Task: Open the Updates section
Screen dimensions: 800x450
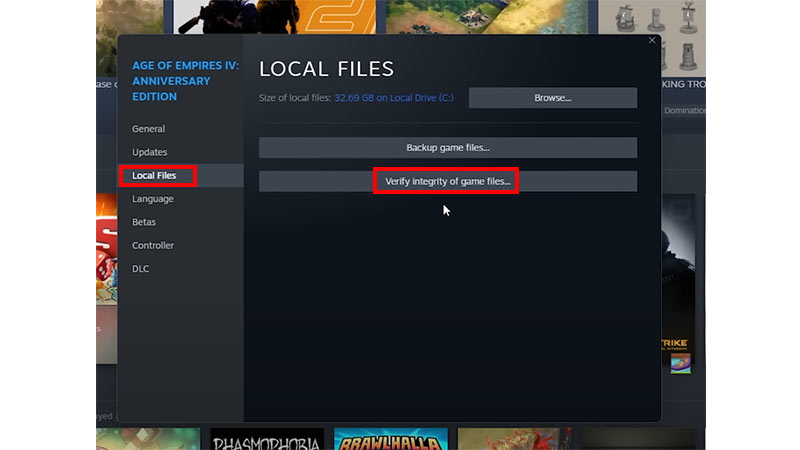Action: click(x=149, y=152)
